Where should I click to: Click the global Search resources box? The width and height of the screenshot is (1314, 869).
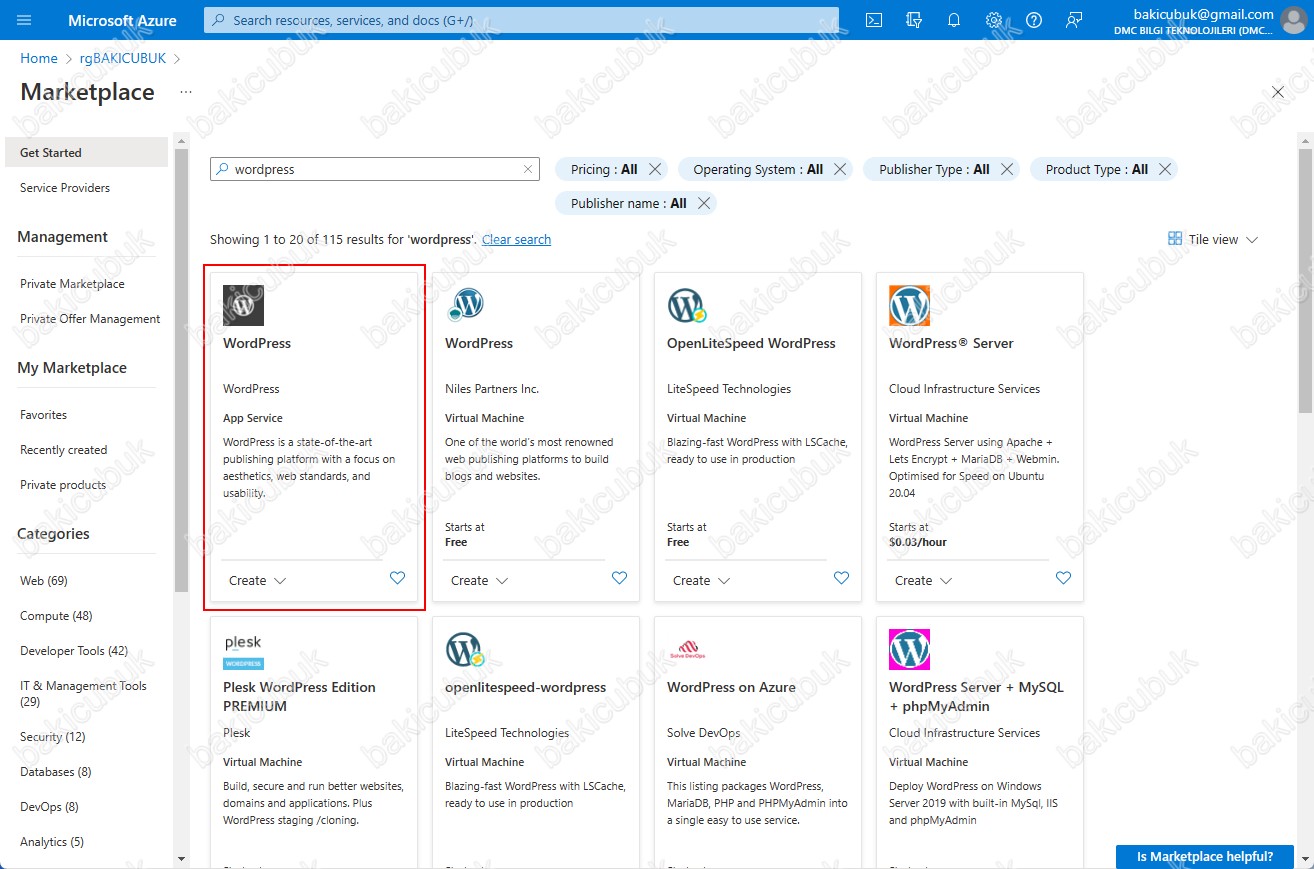click(x=521, y=20)
